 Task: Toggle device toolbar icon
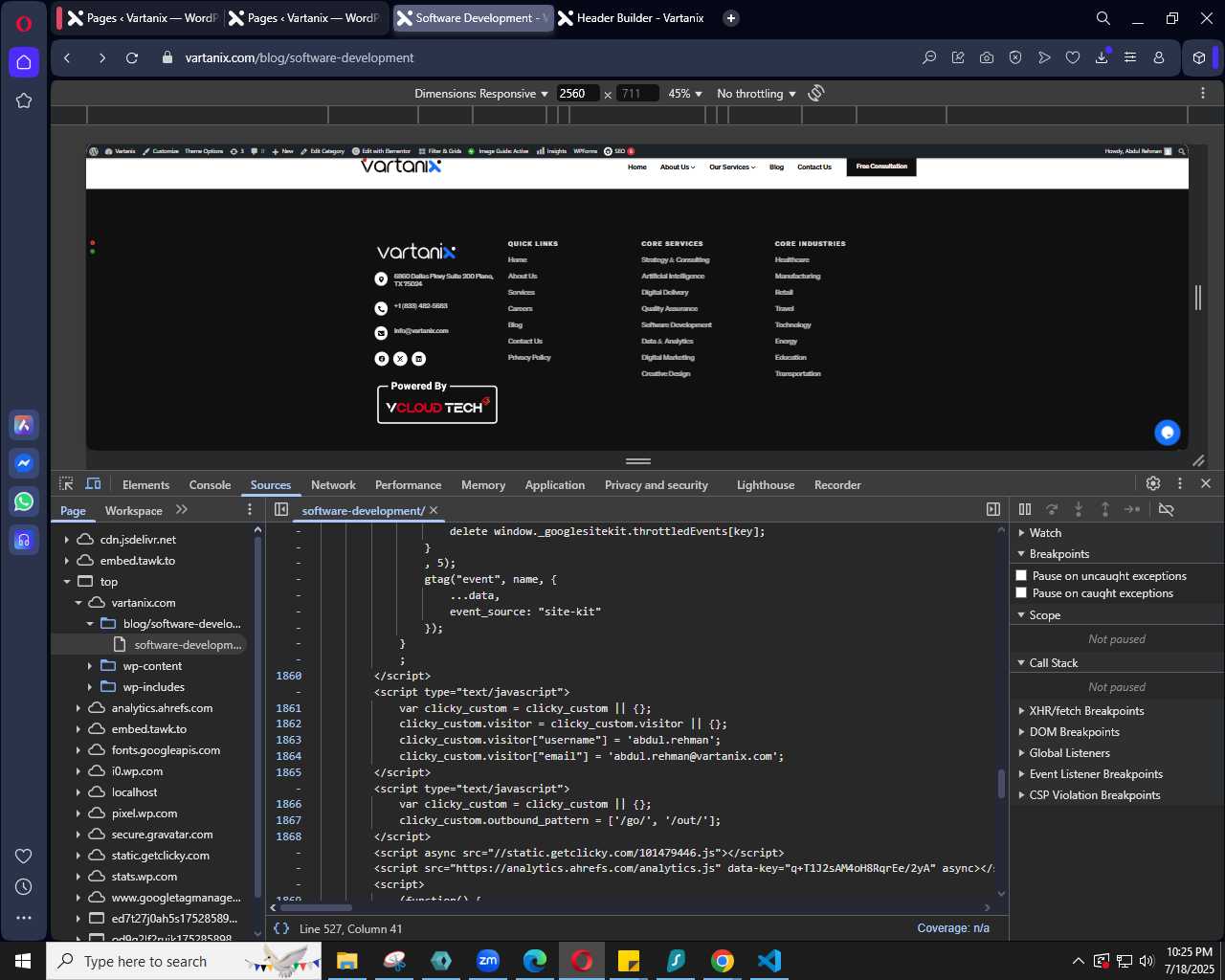93,484
